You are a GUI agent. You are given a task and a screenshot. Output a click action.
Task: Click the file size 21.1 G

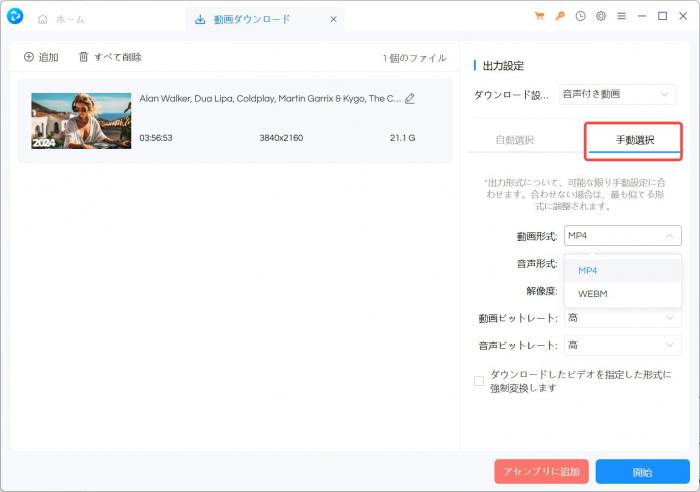(x=402, y=138)
